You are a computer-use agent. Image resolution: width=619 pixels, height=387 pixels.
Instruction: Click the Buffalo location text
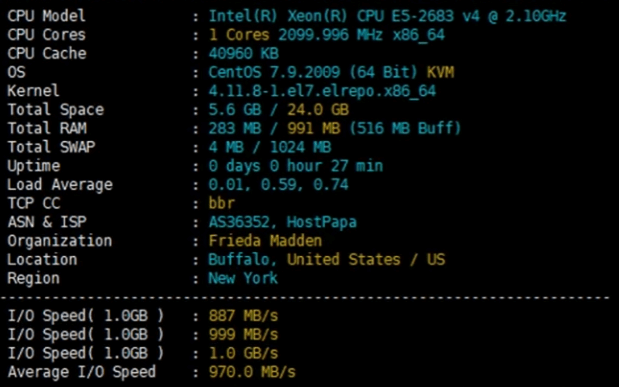click(x=238, y=259)
